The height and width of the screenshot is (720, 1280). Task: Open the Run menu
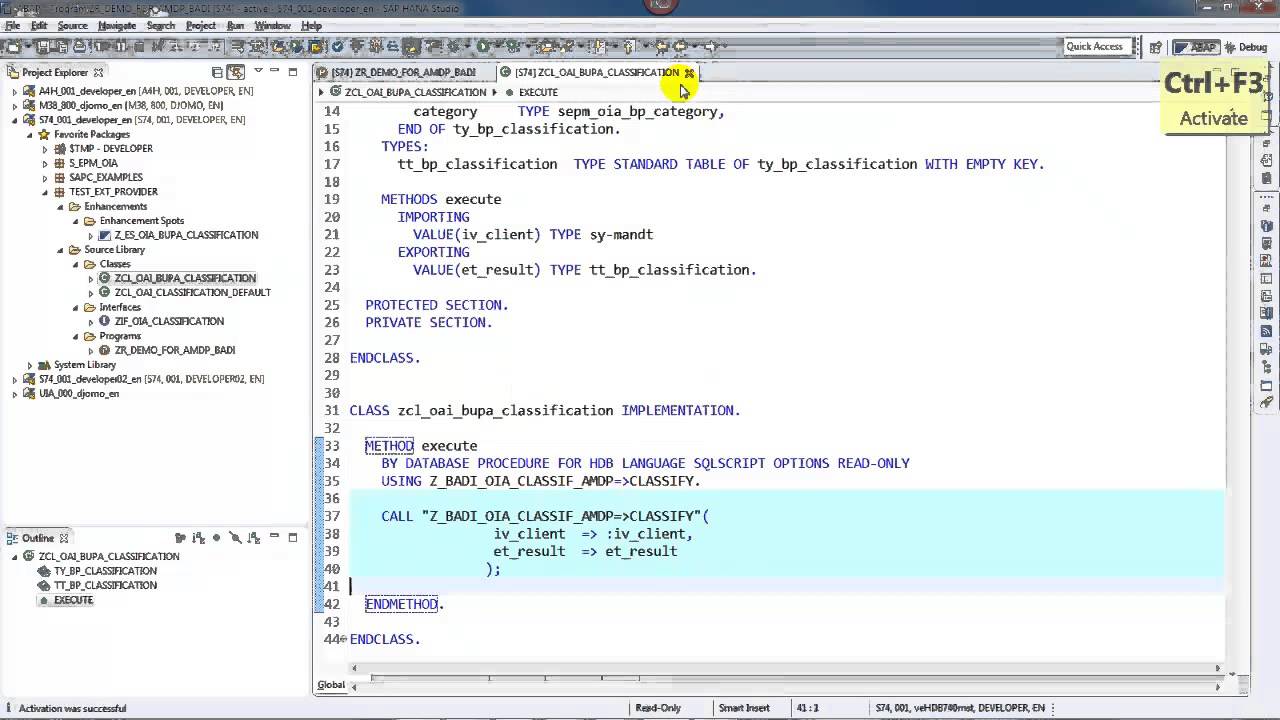[x=235, y=25]
